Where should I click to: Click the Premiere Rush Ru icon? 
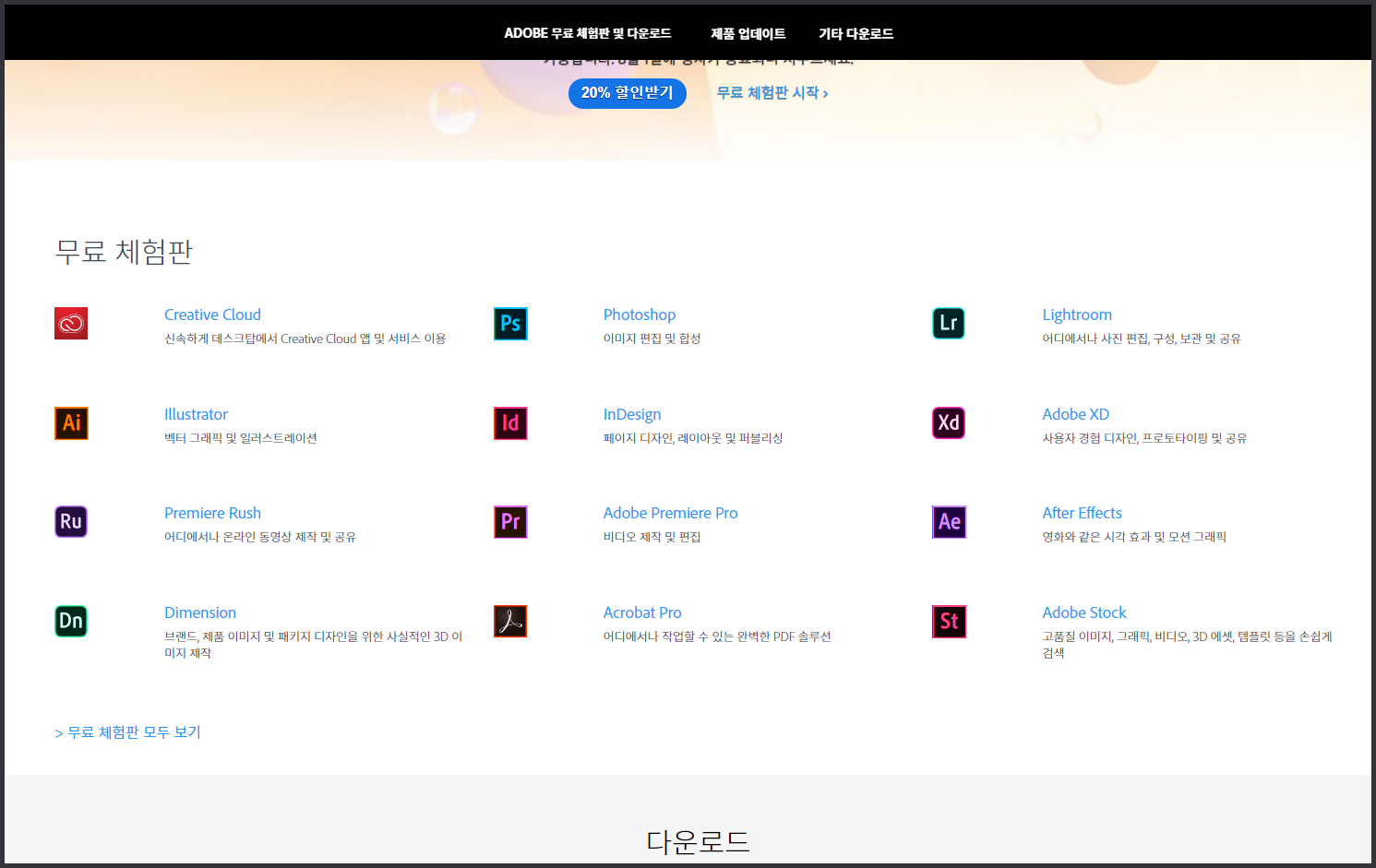[x=71, y=522]
